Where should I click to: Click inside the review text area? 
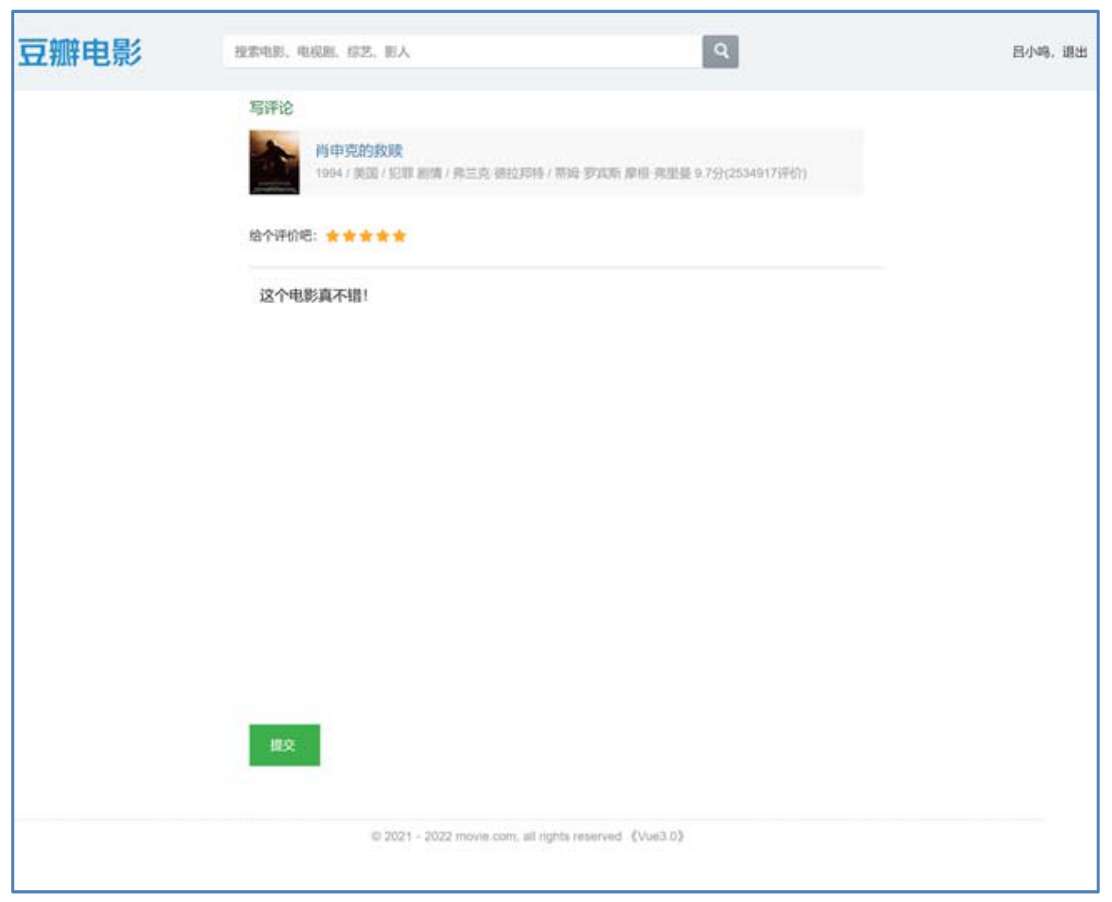565,489
